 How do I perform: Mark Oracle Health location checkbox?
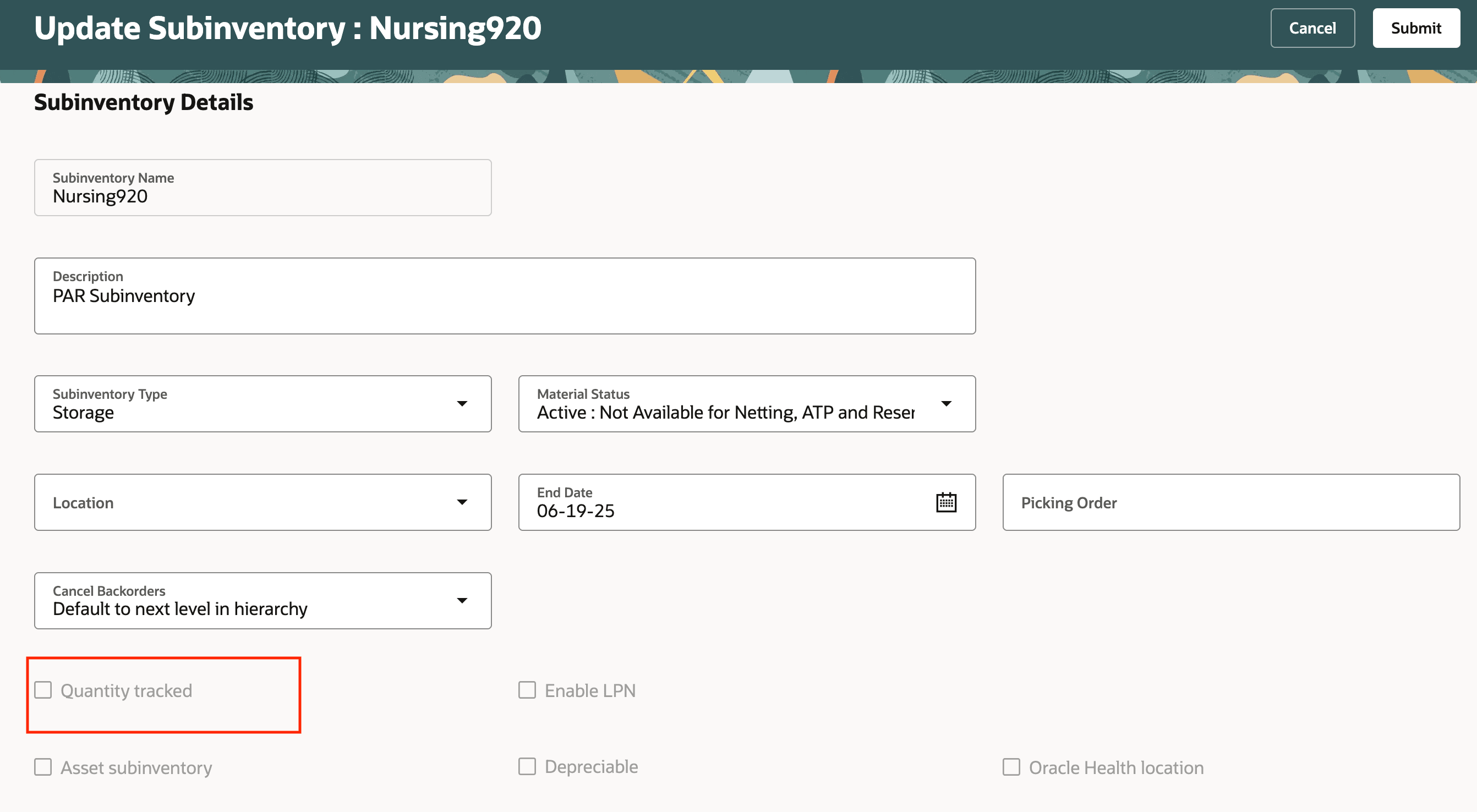tap(1011, 767)
